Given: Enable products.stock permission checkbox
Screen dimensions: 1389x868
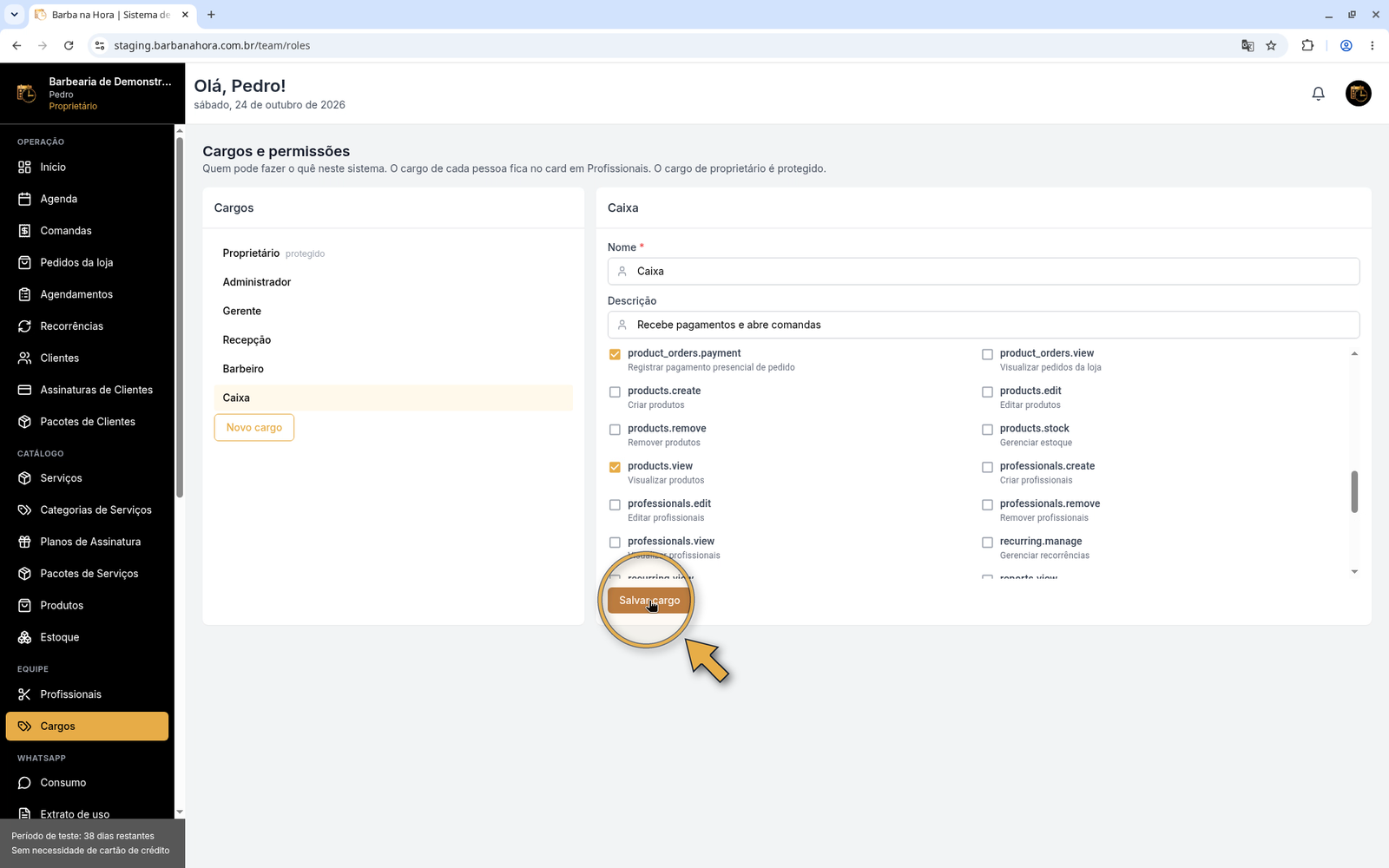Looking at the screenshot, I should point(987,430).
